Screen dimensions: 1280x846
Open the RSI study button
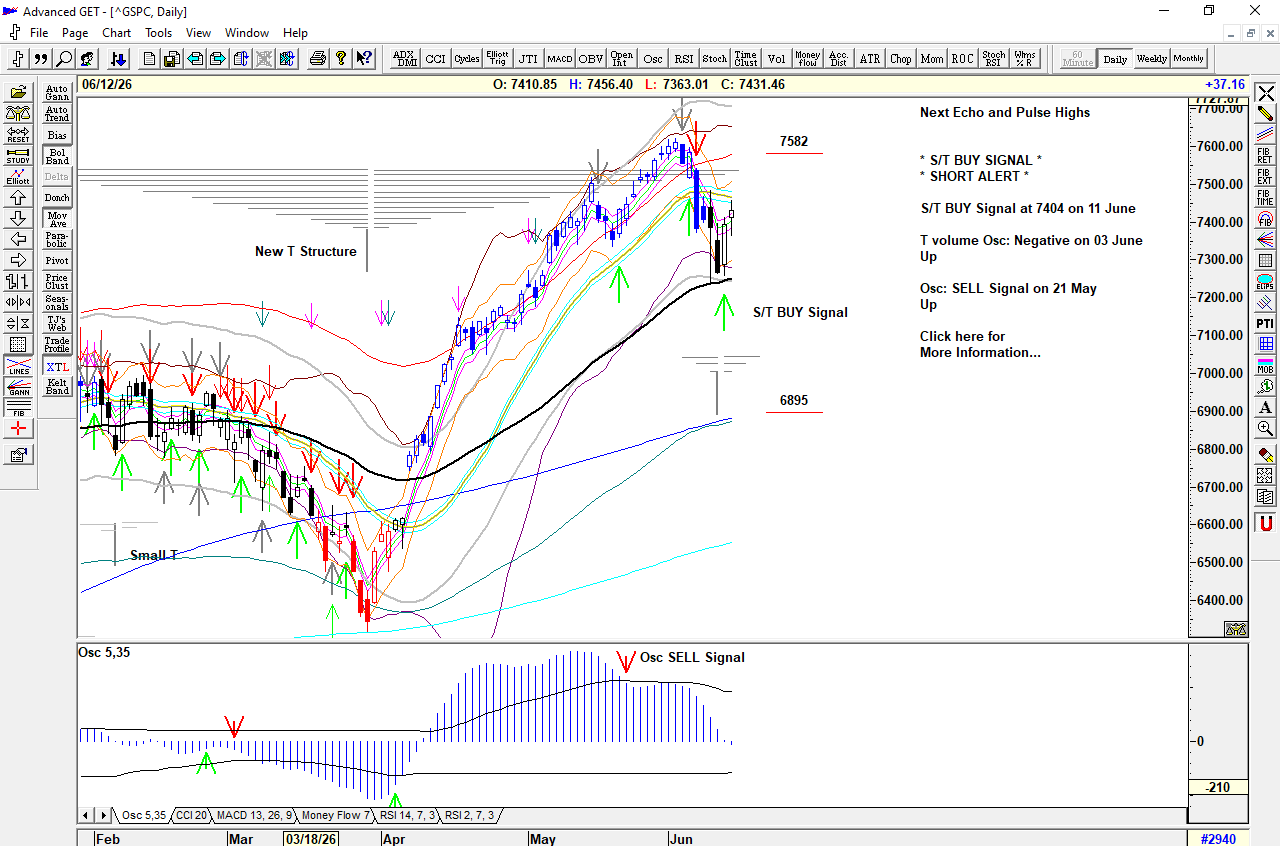pyautogui.click(x=683, y=59)
